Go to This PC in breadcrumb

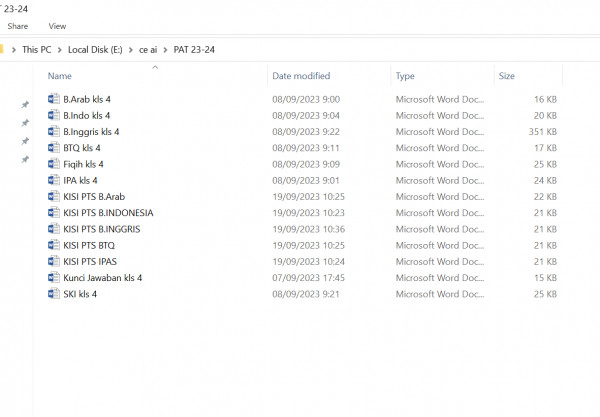(x=36, y=50)
